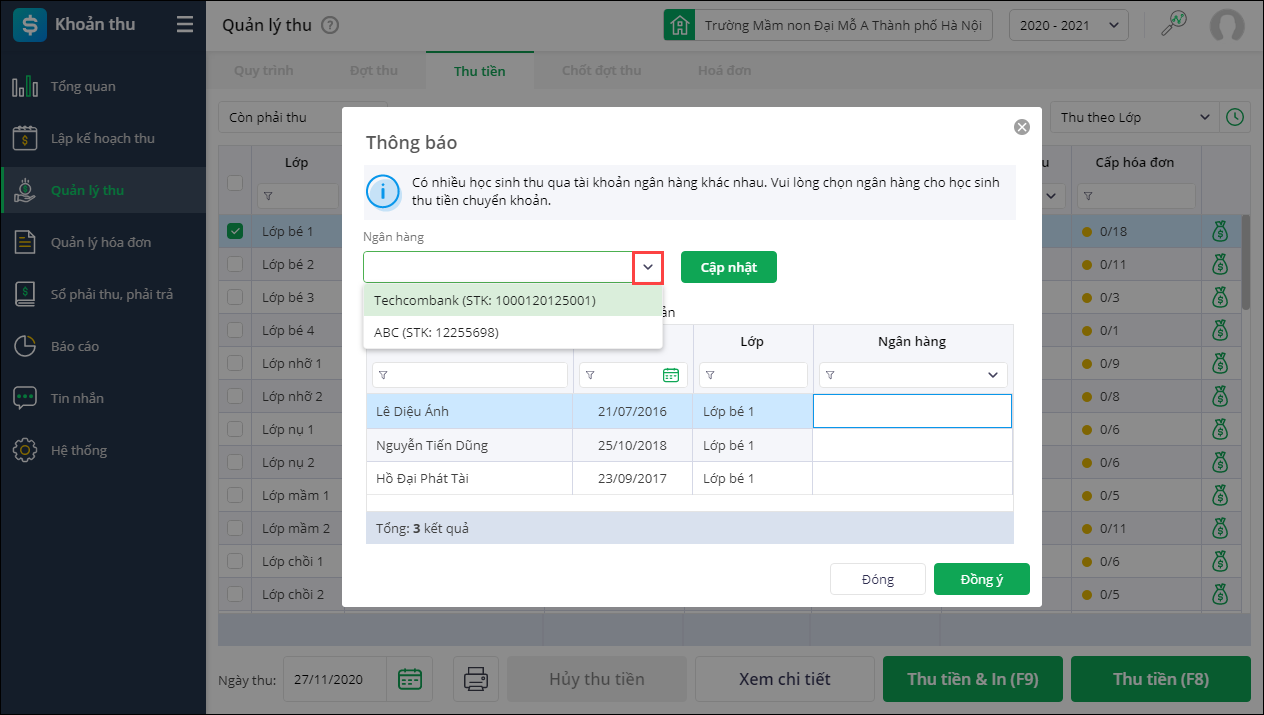Click the money bag icon for Lớp bé 1

click(x=1219, y=232)
